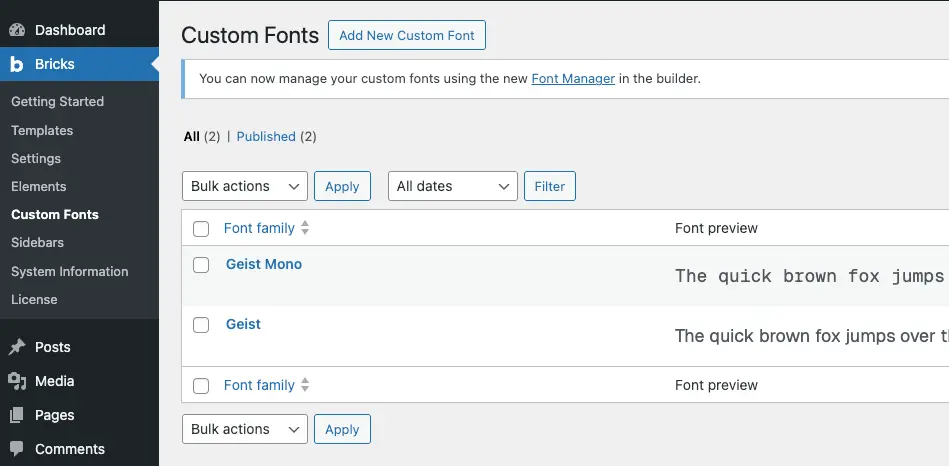
Task: Sort by top Font family header
Action: pos(259,228)
